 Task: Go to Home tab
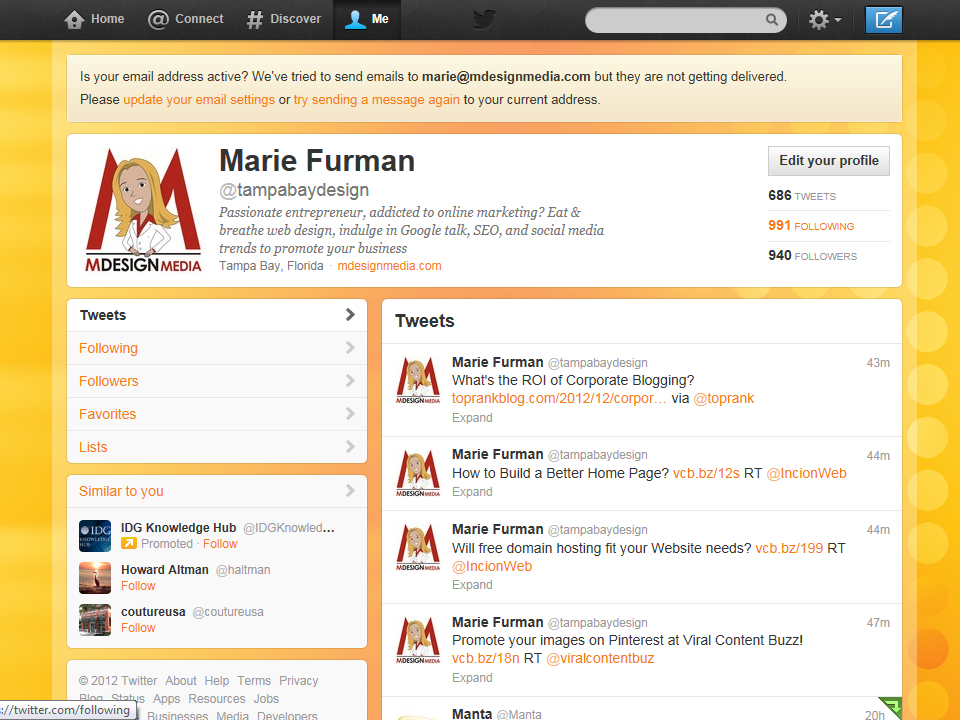pyautogui.click(x=95, y=20)
